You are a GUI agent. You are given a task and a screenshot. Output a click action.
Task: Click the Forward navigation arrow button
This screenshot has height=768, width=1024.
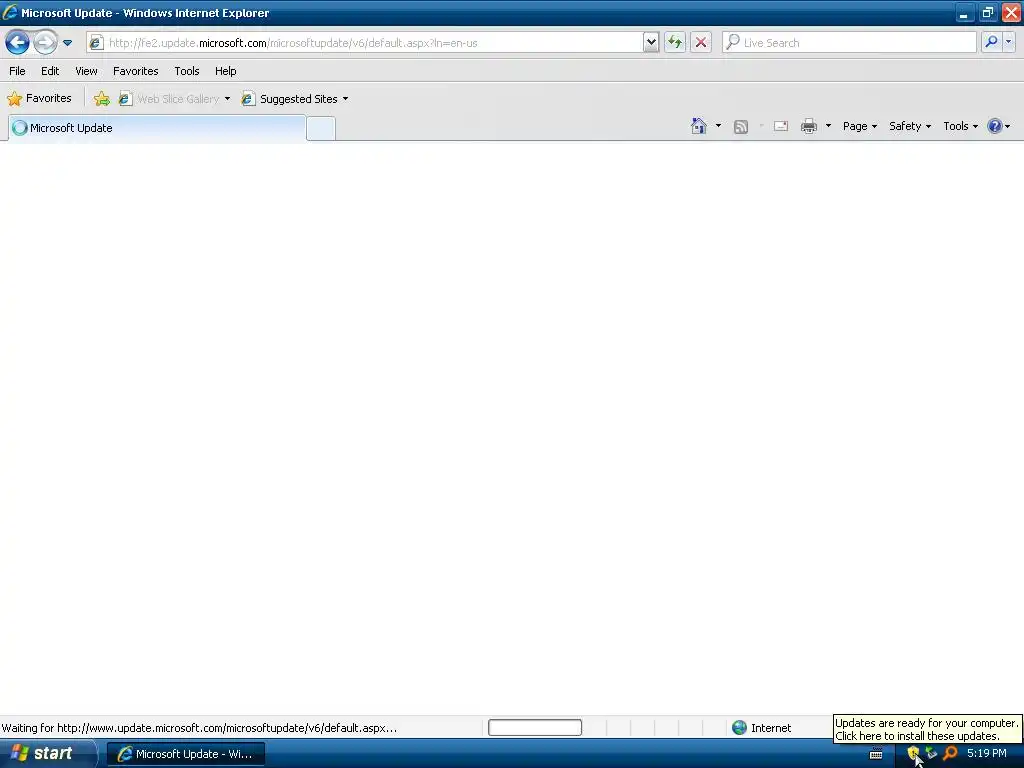coord(45,43)
